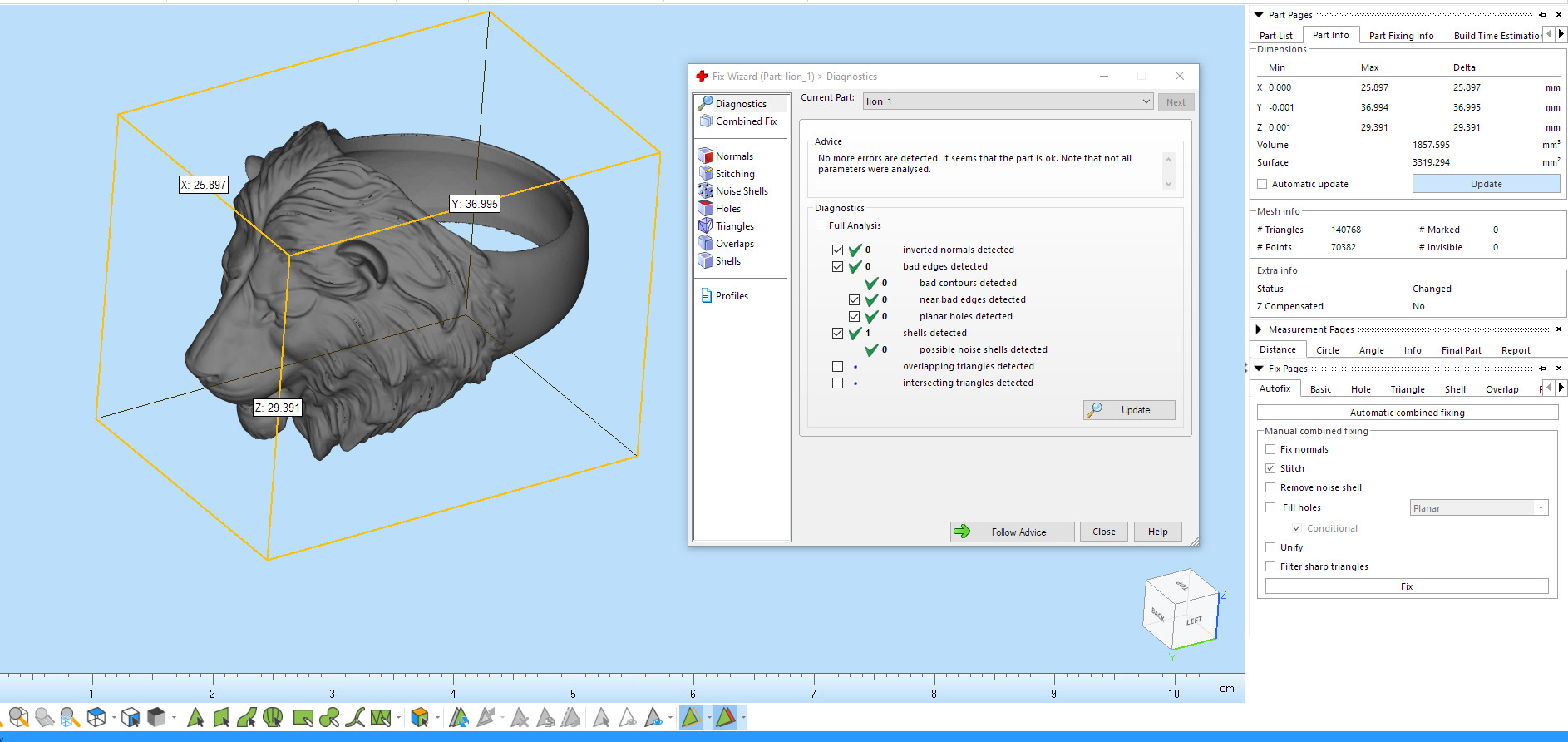
Task: Click the Close button in Fix Wizard
Action: 1104,532
